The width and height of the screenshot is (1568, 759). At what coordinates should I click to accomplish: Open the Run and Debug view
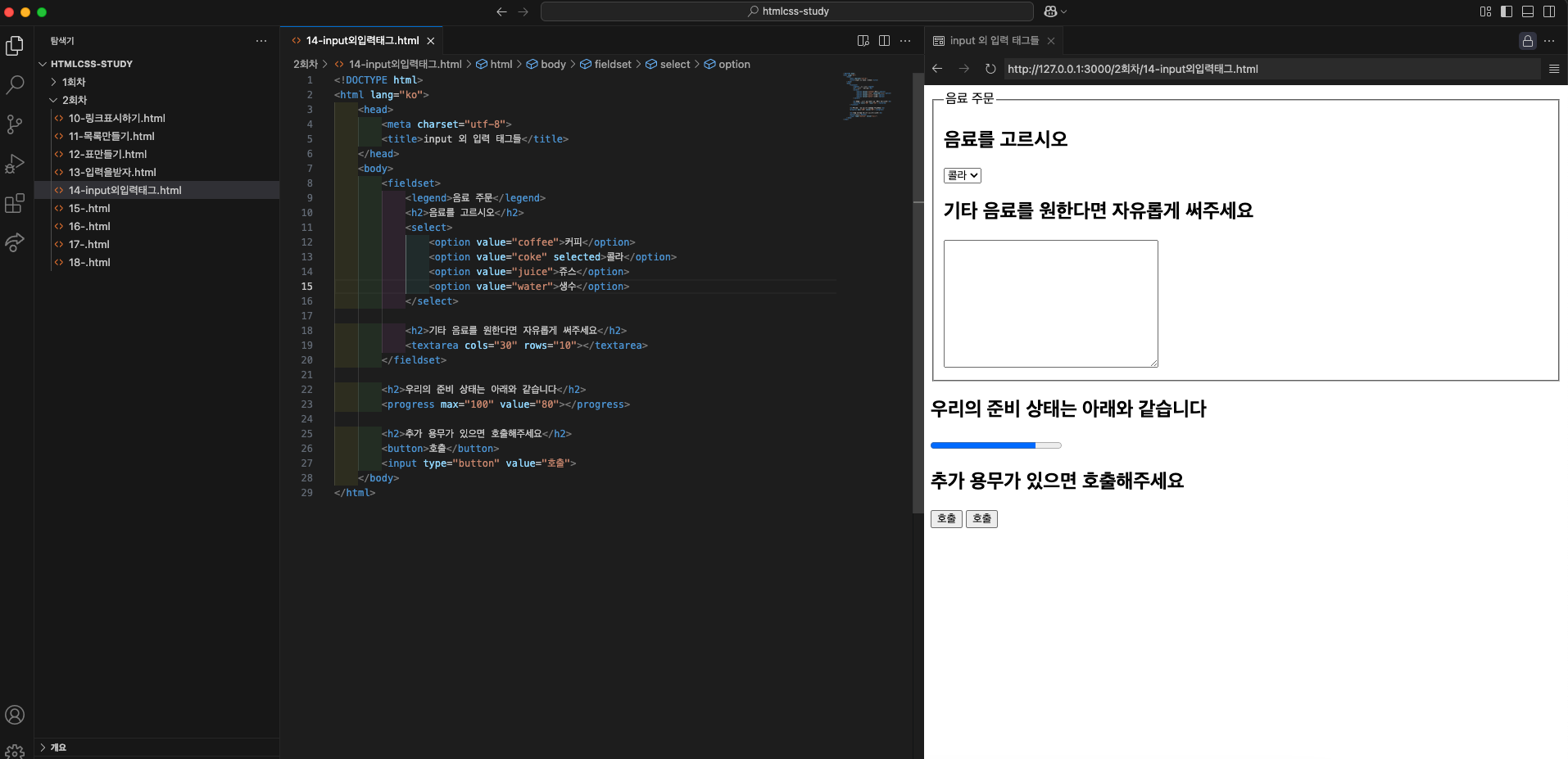15,164
